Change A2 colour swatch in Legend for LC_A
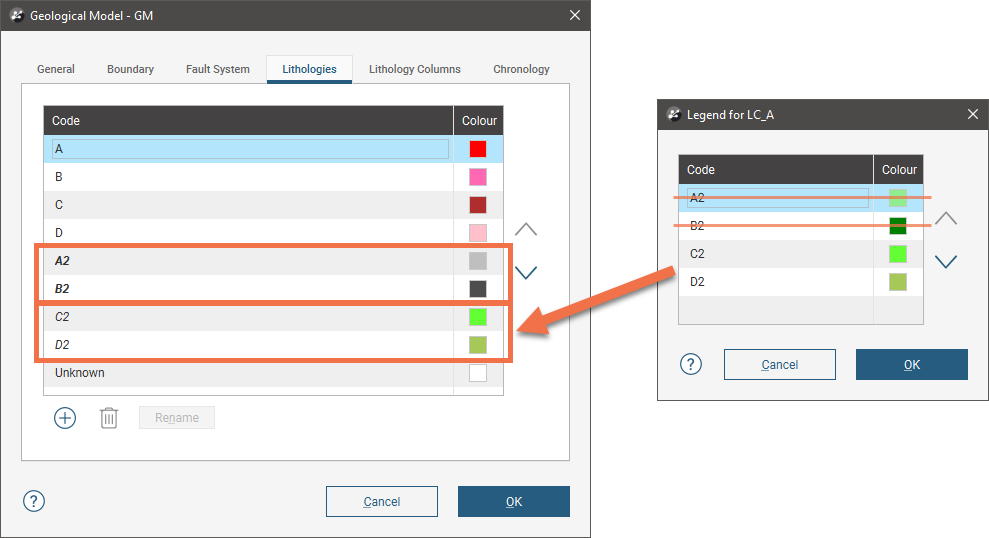 898,198
